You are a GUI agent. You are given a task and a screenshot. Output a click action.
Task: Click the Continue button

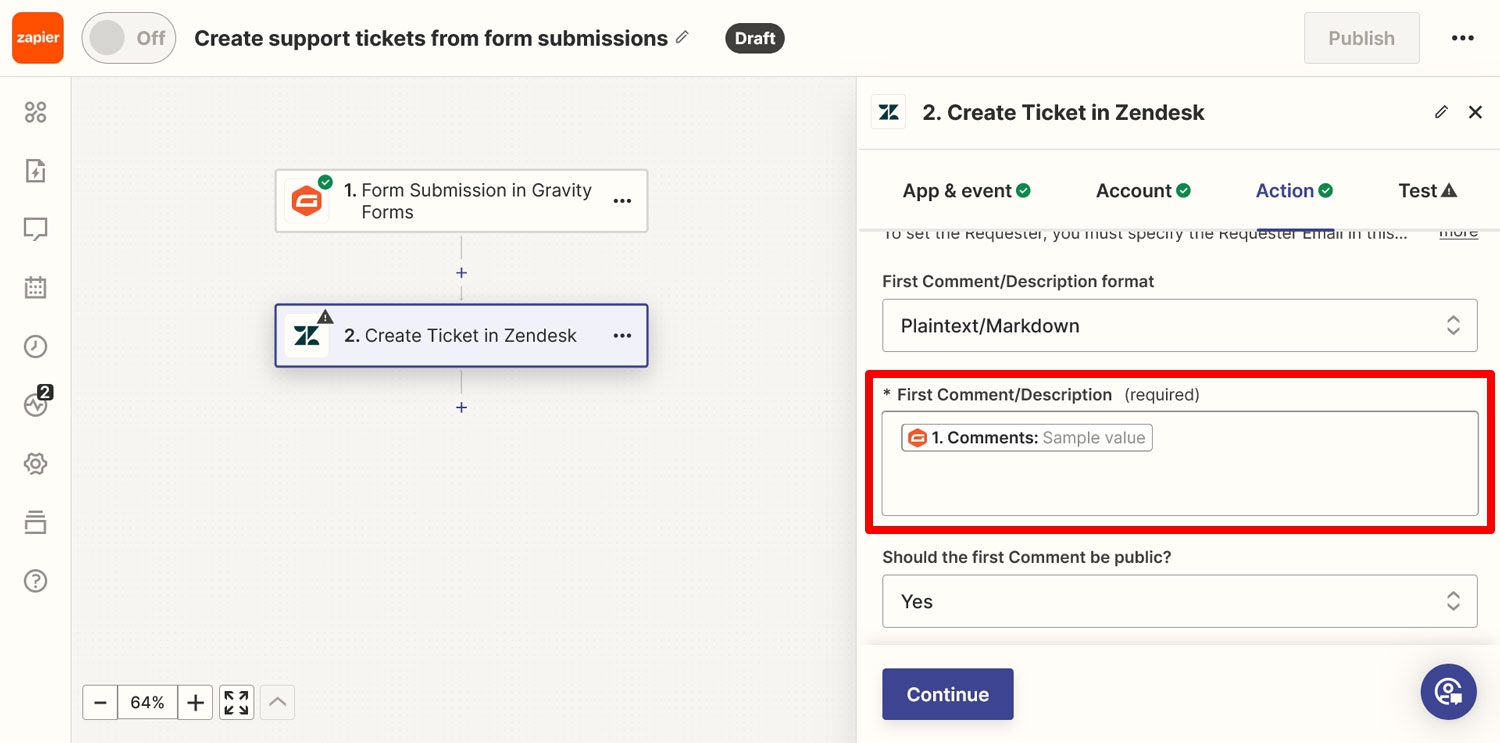pyautogui.click(x=947, y=694)
